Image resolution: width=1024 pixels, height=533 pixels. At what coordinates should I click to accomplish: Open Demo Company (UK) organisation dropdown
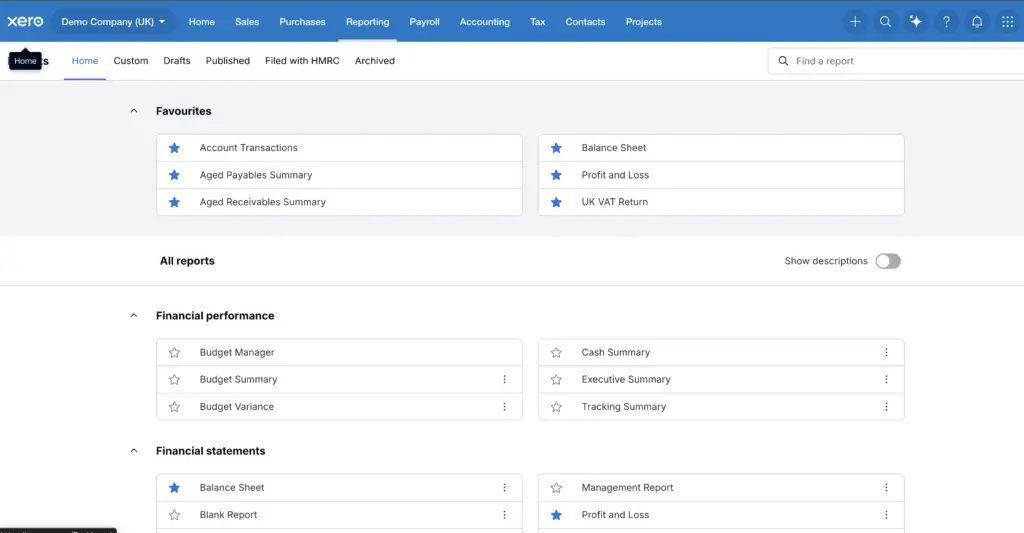pyautogui.click(x=113, y=22)
